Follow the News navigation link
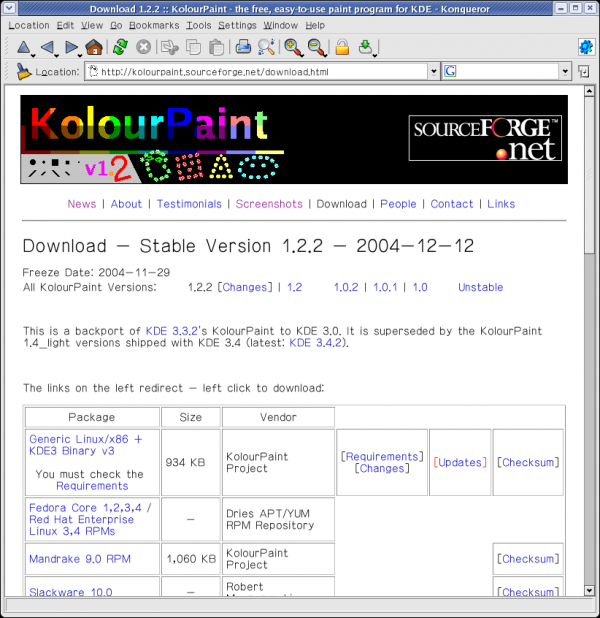The width and height of the screenshot is (600, 618). click(82, 204)
